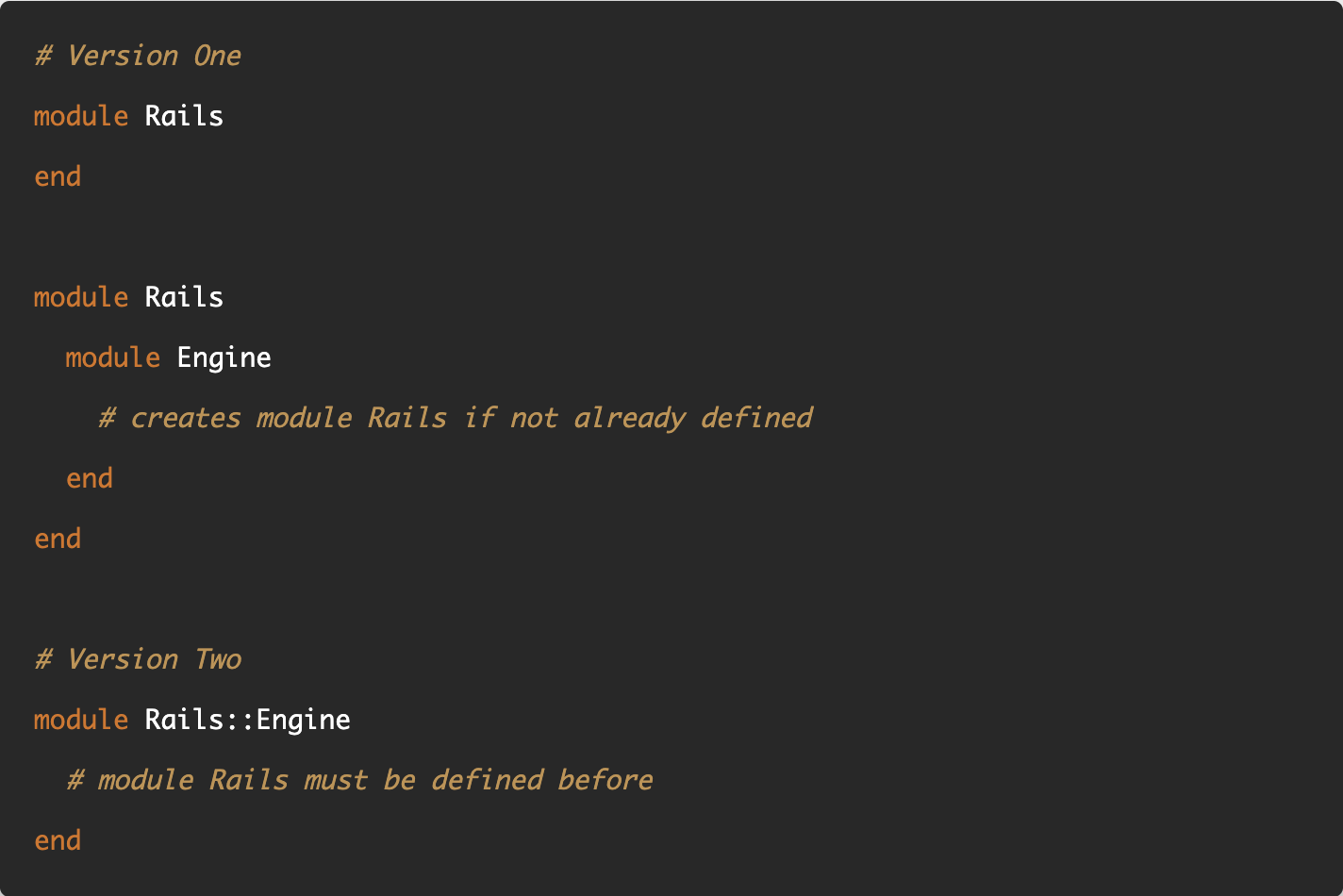
Task: Click the word 'before' in last comment
Action: (605, 780)
